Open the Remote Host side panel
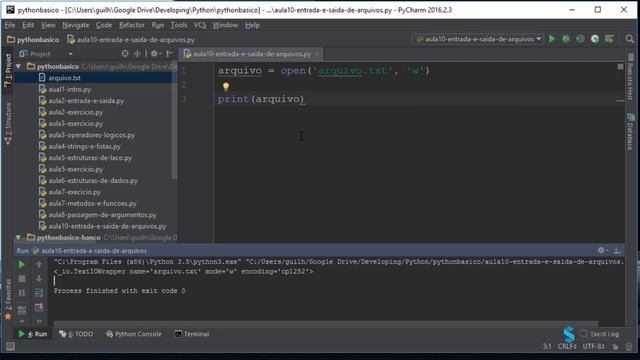Viewport: 640px width, 360px height. point(630,76)
